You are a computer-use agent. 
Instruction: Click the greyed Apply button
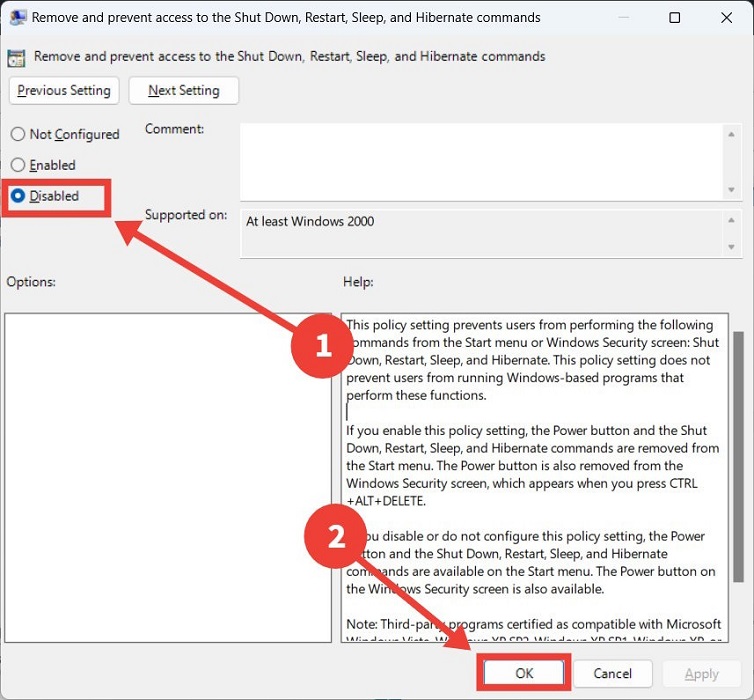point(702,674)
